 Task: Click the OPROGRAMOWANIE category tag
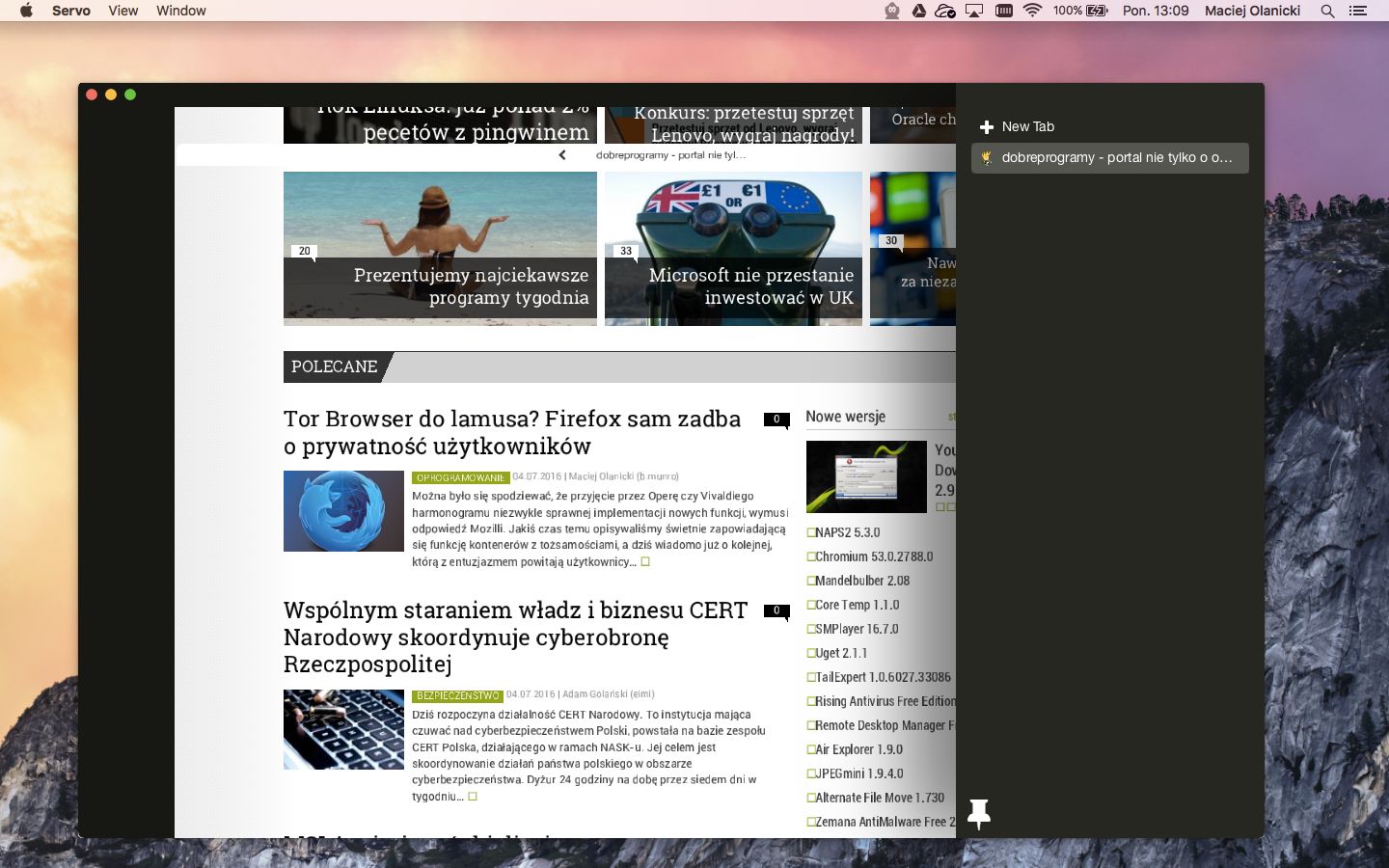[x=460, y=477]
